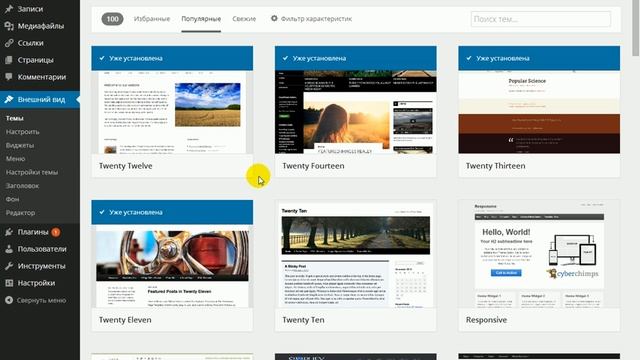Open the Заголовок submenu link

pos(22,185)
